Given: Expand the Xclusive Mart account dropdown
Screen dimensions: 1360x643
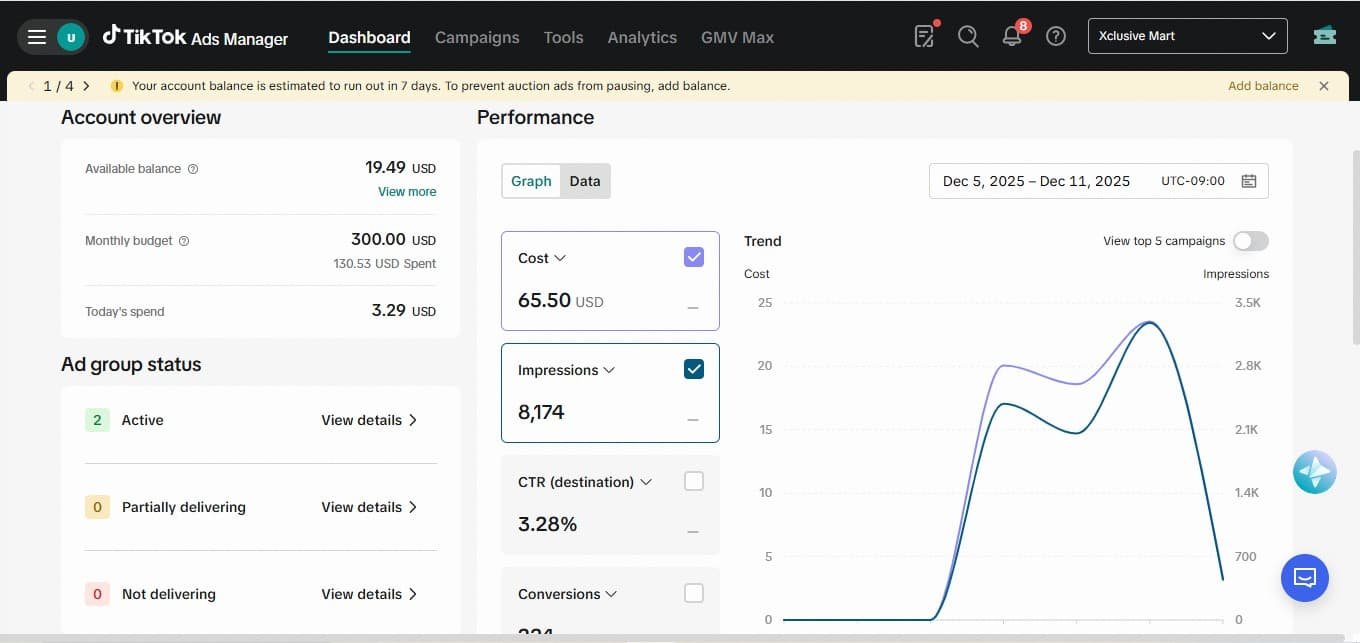Looking at the screenshot, I should [1187, 36].
